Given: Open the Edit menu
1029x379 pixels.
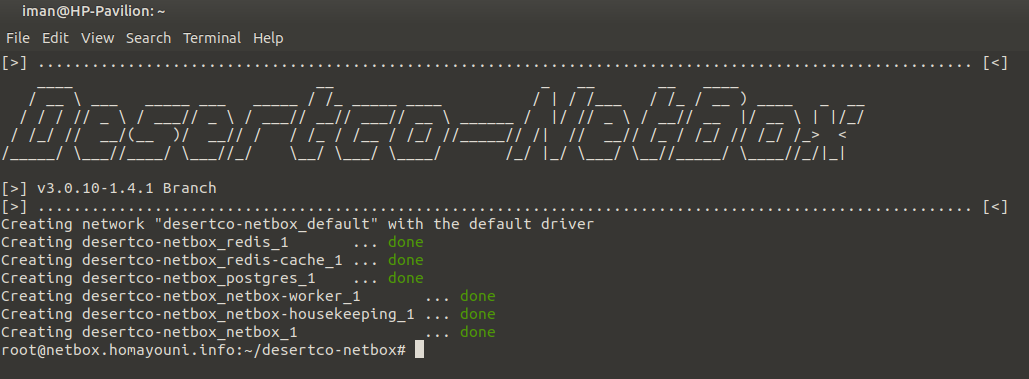Looking at the screenshot, I should click(x=55, y=38).
